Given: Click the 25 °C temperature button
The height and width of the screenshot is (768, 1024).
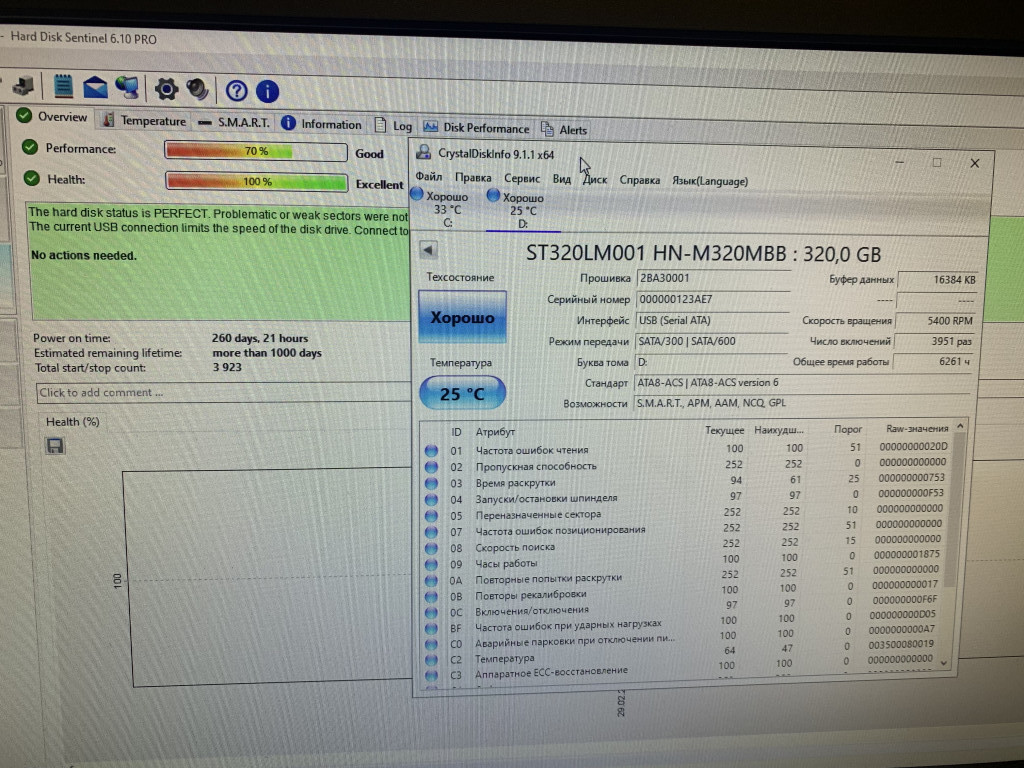Looking at the screenshot, I should [x=462, y=394].
